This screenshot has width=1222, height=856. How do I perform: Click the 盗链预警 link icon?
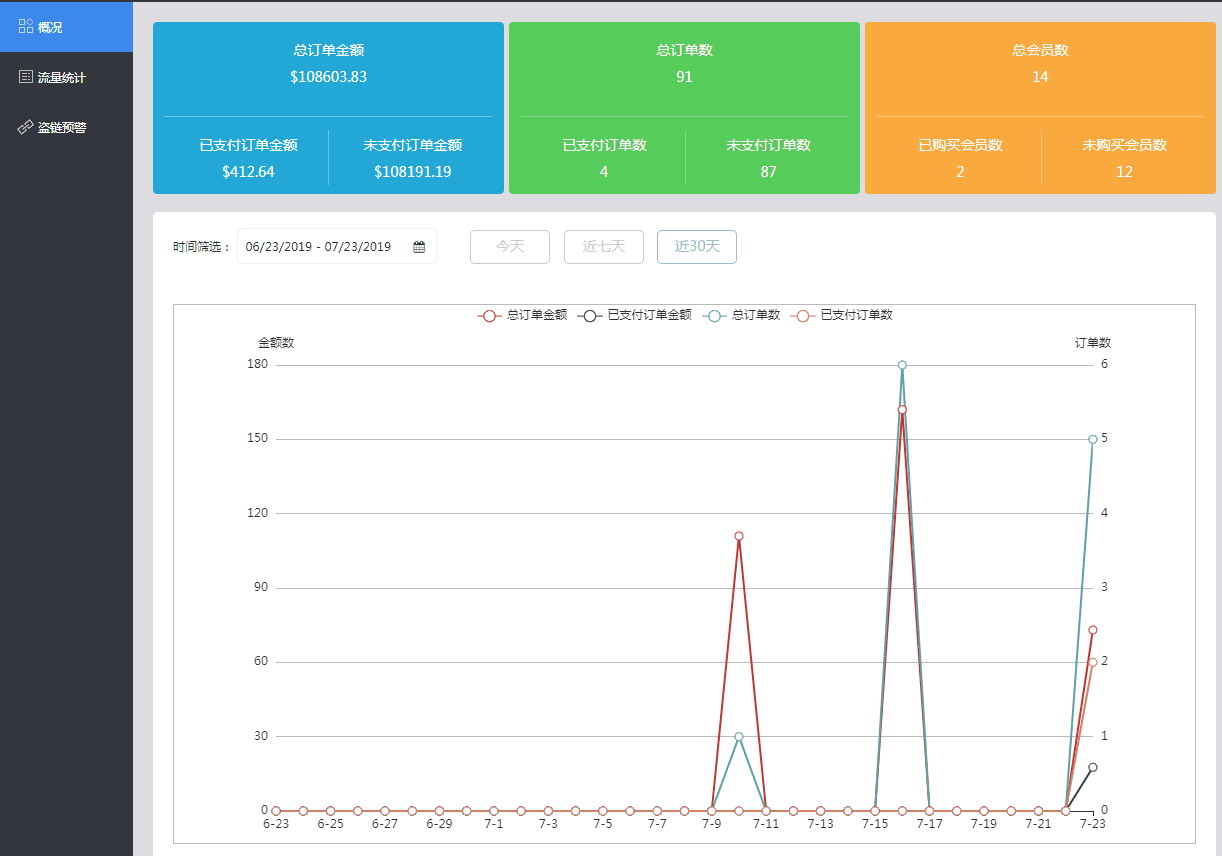pos(26,127)
